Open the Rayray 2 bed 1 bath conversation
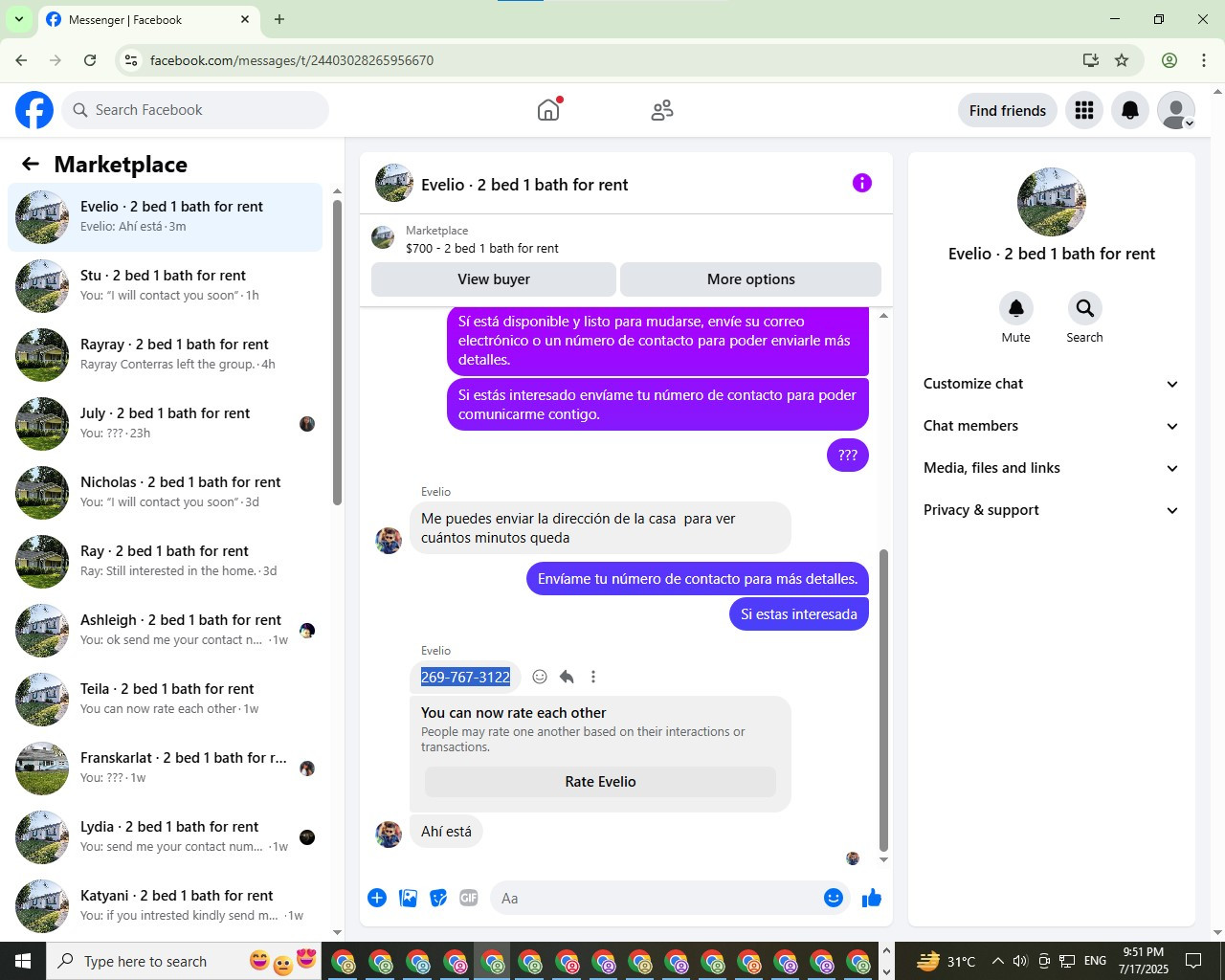1225x980 pixels. [x=165, y=354]
